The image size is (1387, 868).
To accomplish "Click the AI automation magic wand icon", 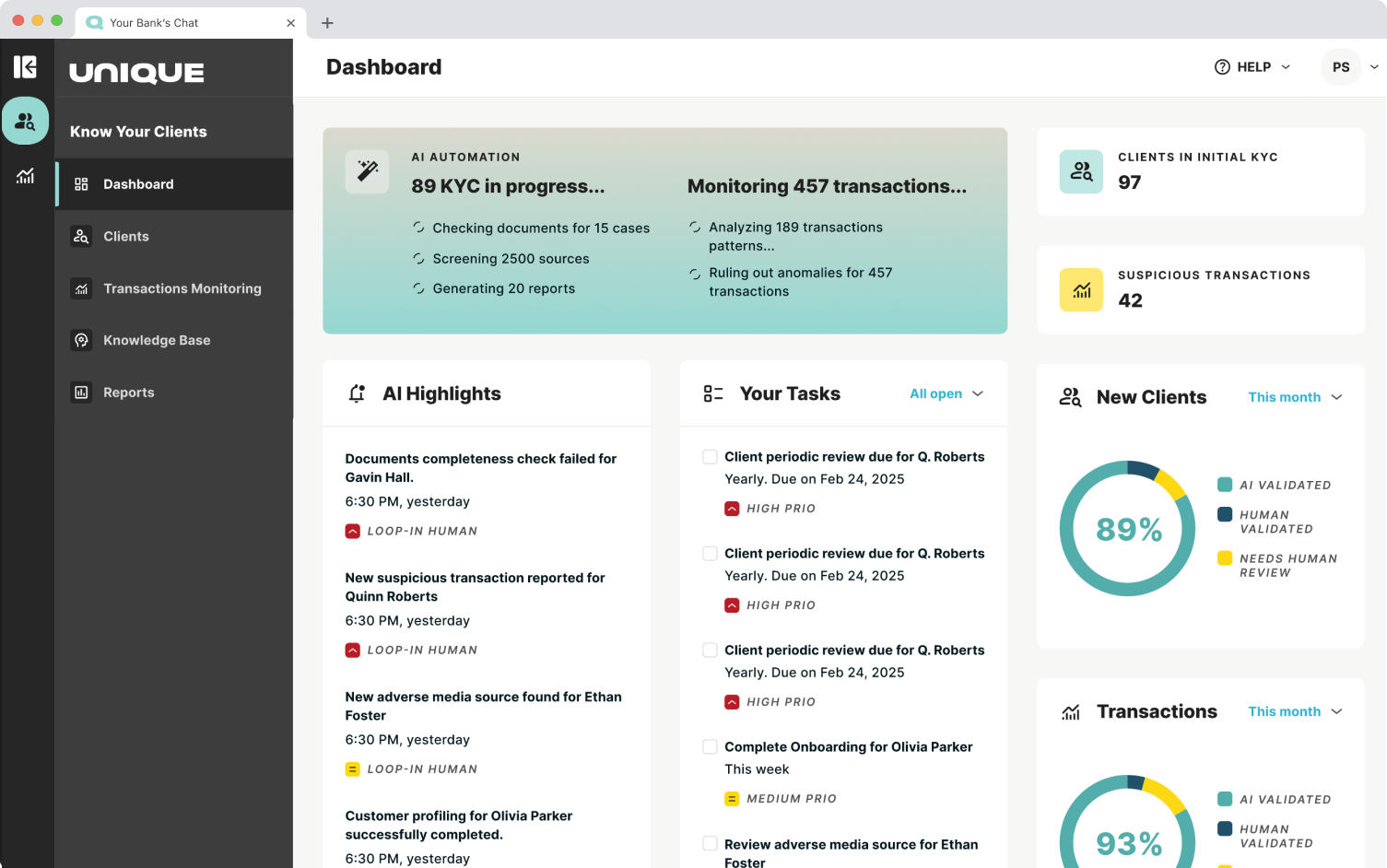I will pos(367,171).
